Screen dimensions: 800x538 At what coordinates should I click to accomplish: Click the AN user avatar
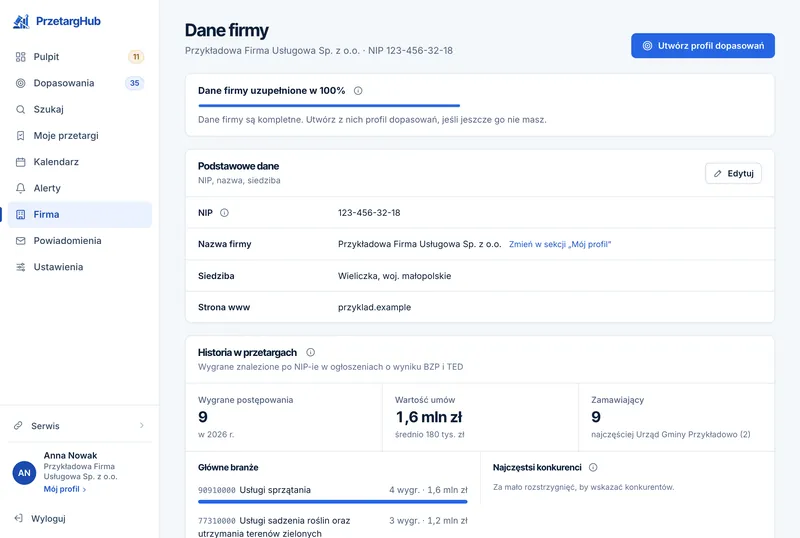pos(24,473)
